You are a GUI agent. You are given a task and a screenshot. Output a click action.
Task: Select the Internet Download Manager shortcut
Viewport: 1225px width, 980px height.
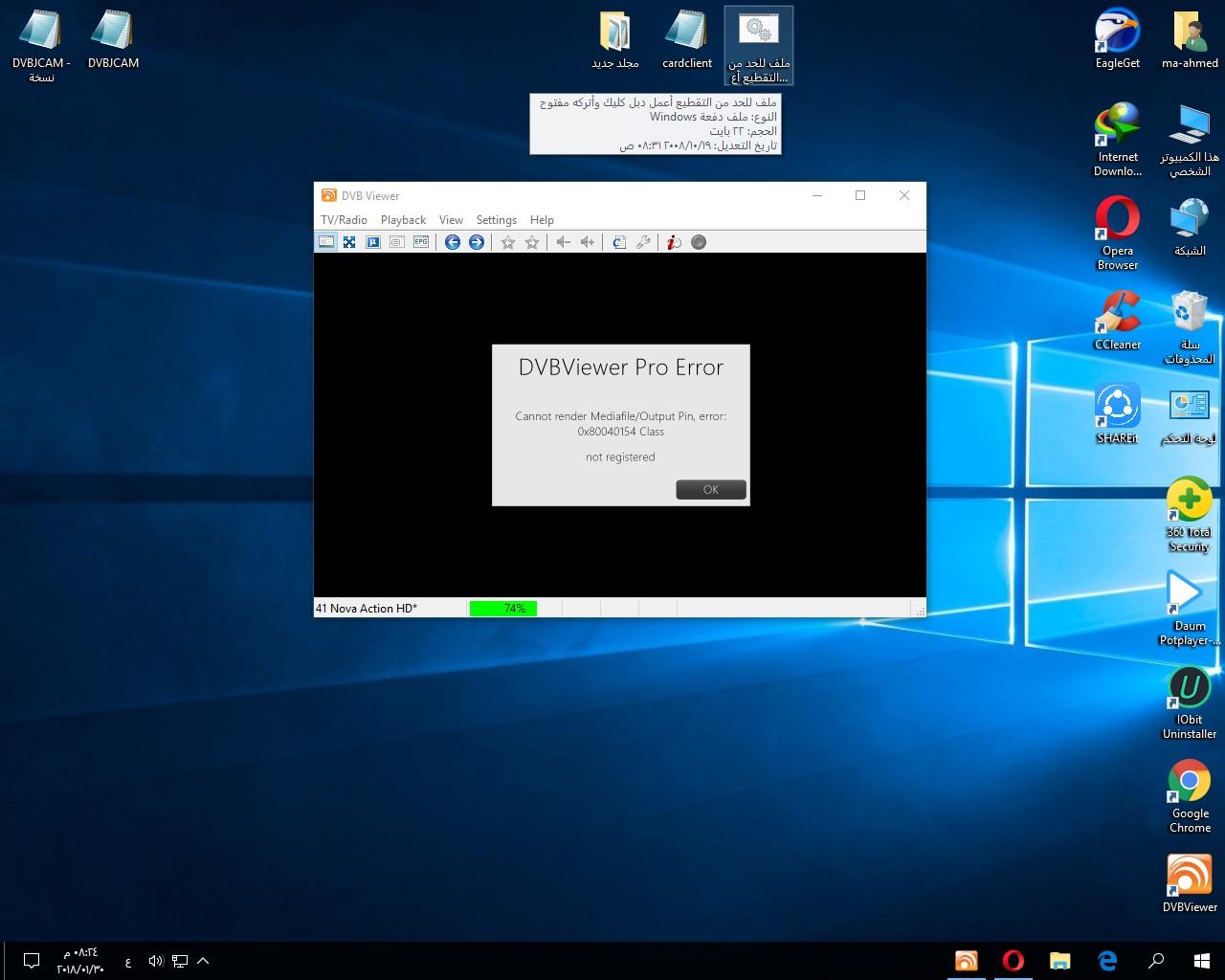[x=1118, y=140]
